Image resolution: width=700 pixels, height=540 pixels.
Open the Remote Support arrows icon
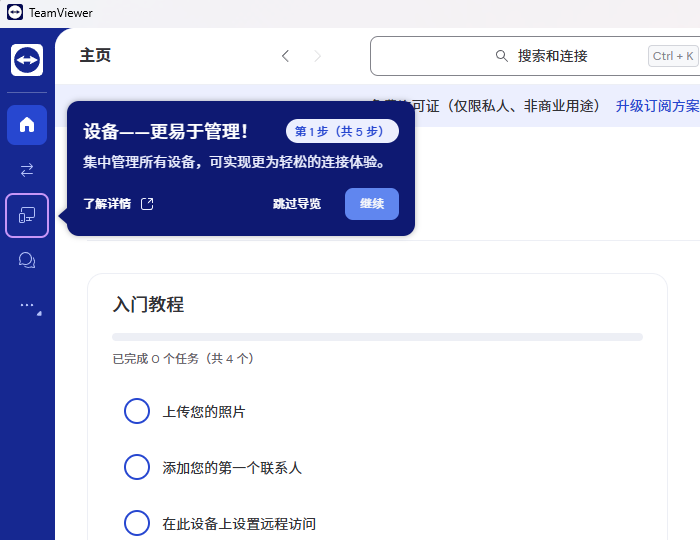coord(27,170)
